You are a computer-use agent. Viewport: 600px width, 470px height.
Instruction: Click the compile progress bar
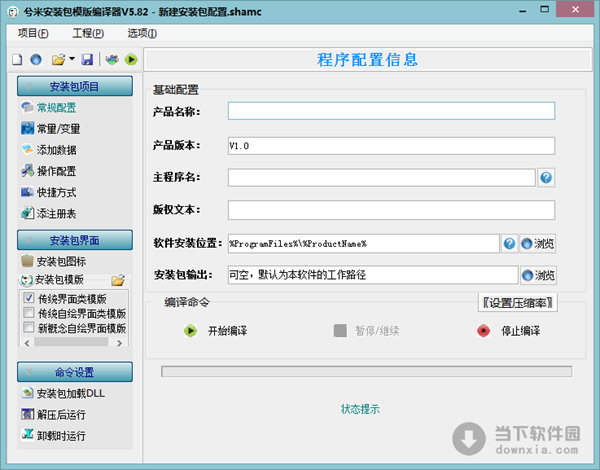(367, 371)
